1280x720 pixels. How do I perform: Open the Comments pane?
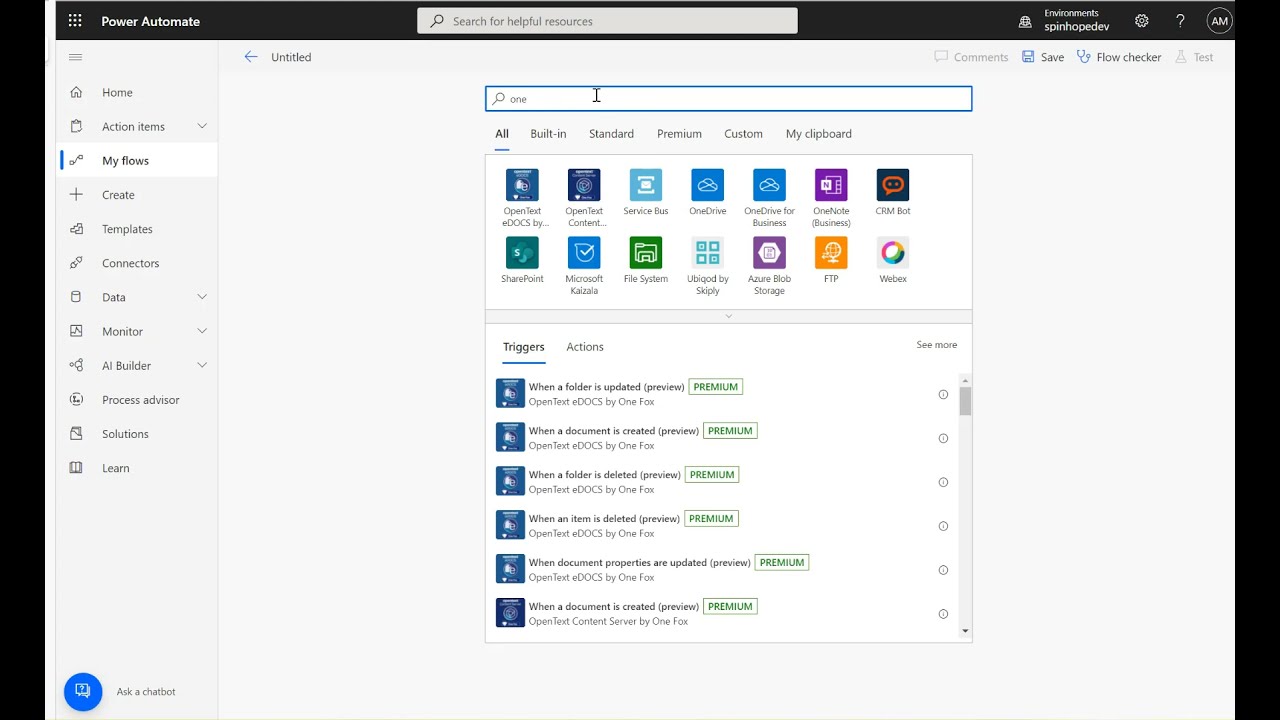pos(971,57)
